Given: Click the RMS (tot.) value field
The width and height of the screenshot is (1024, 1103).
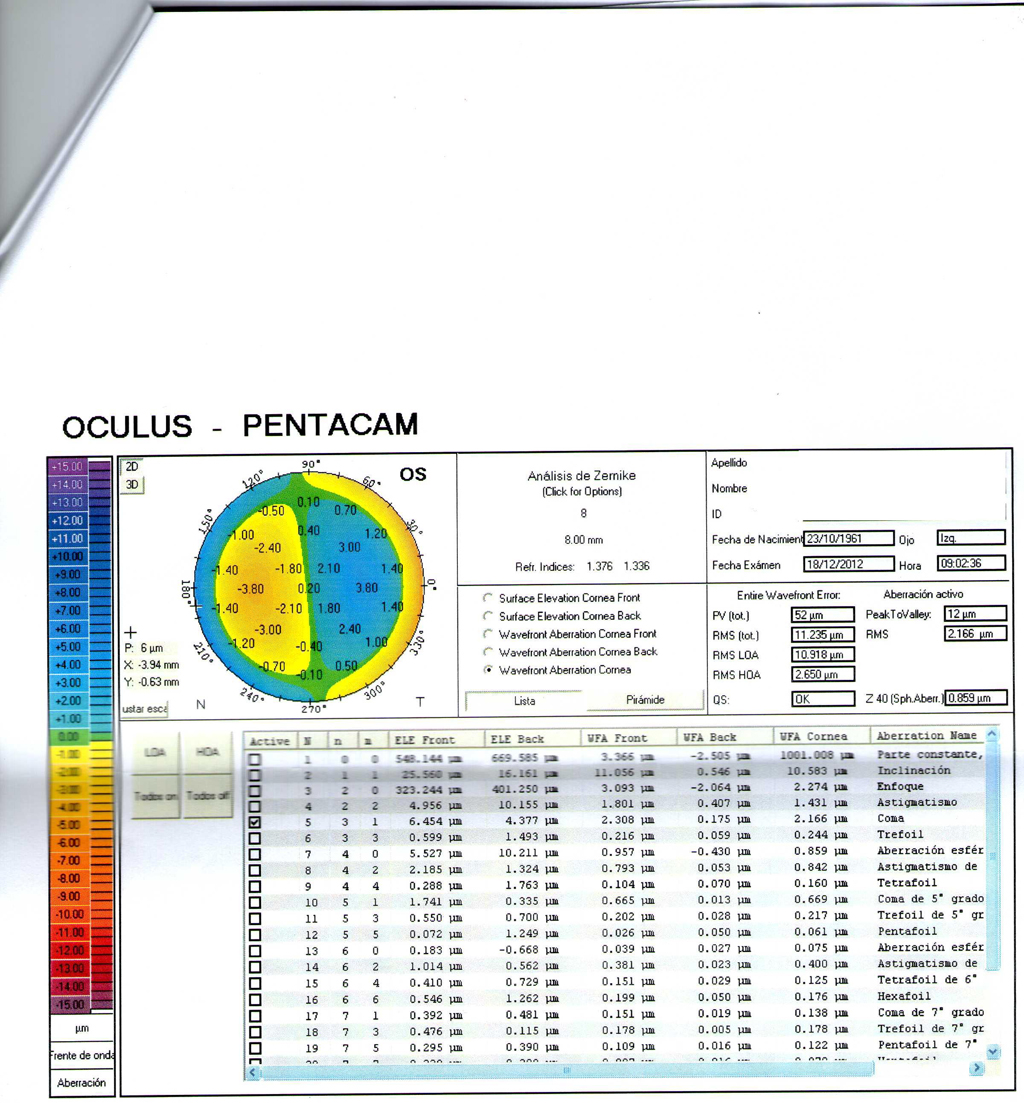Looking at the screenshot, I should pos(823,635).
